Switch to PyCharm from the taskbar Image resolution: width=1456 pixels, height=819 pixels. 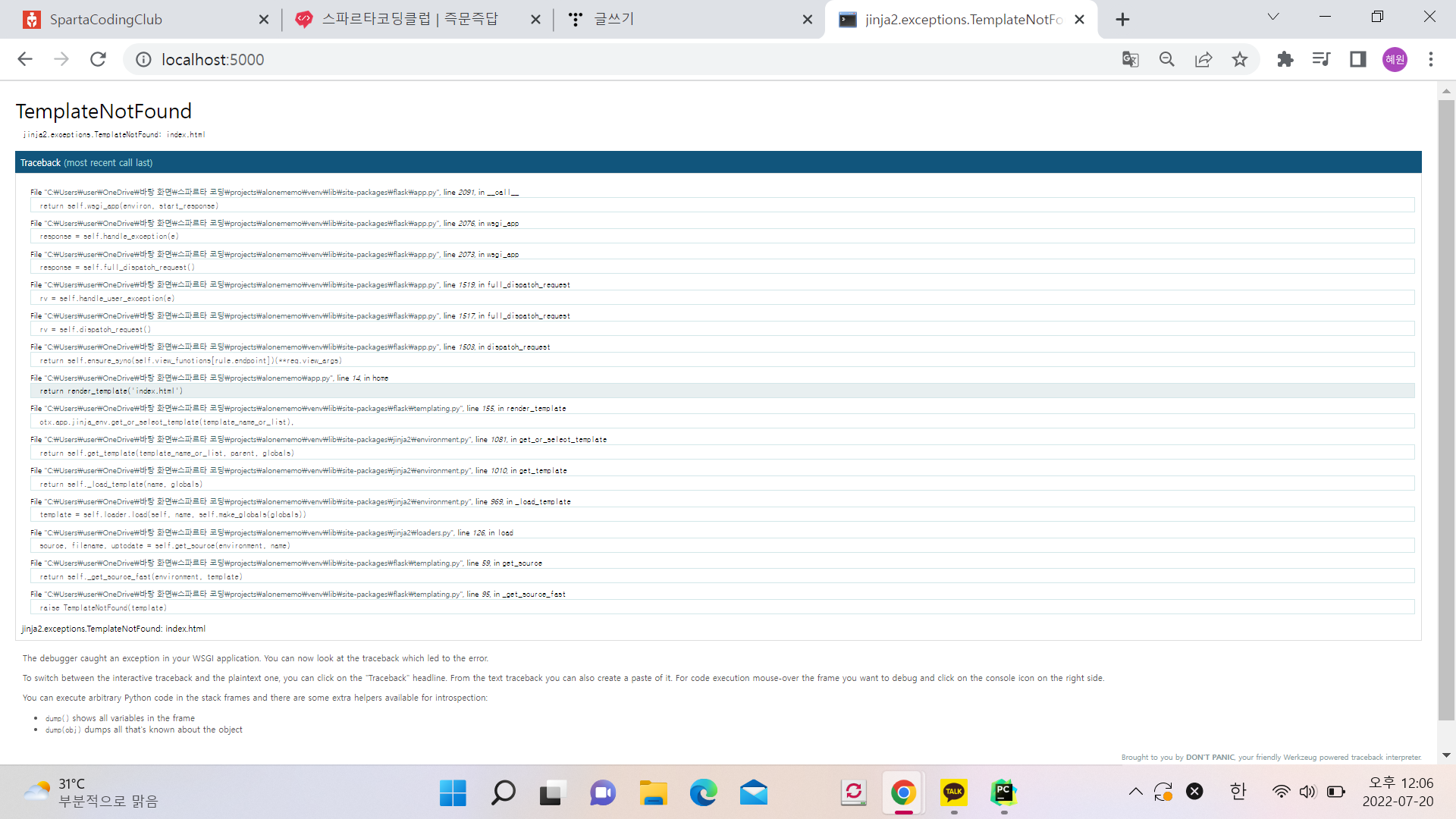[x=1003, y=793]
